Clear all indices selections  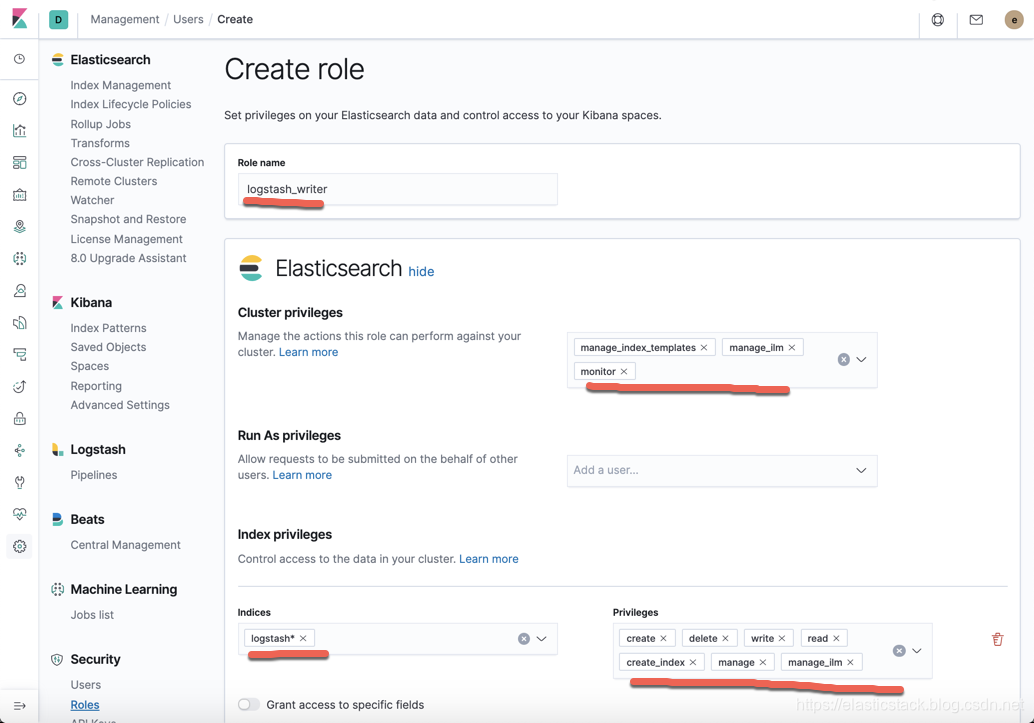(524, 639)
